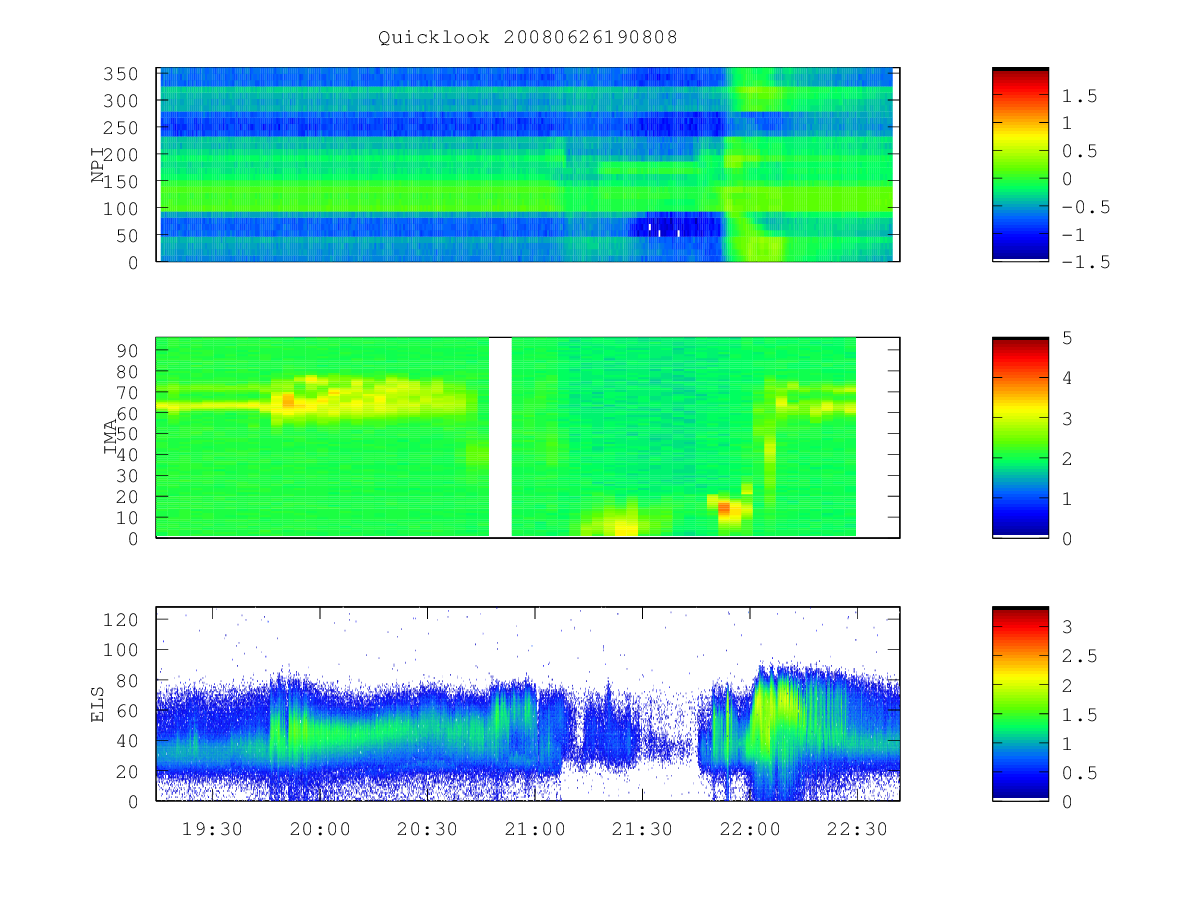
Task: Click the ELS panel's color scale bar
Action: (x=1020, y=704)
